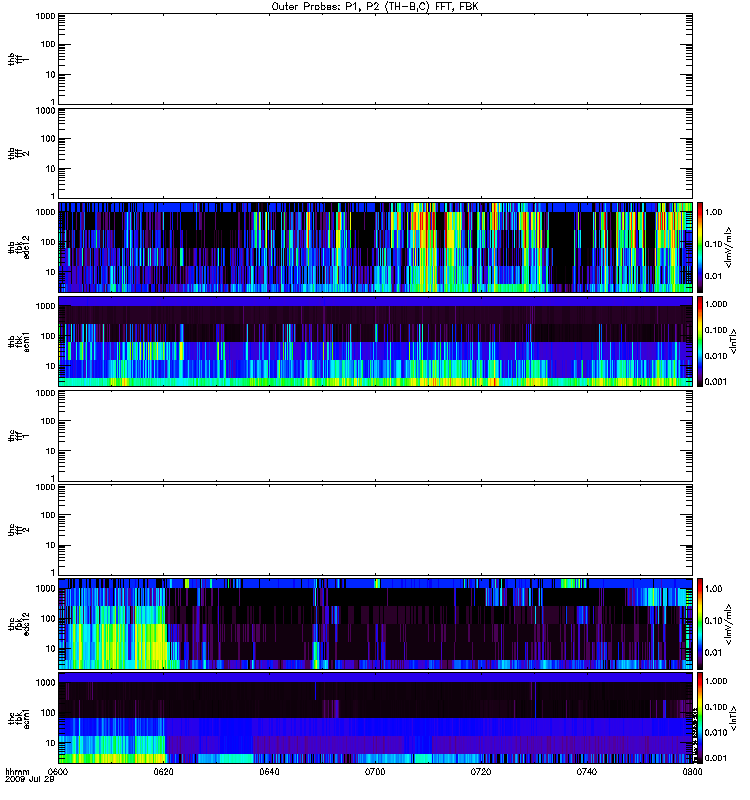The height and width of the screenshot is (800, 750).
Task: Click '1.00' on thc edc12 color scale
Action: (713, 589)
